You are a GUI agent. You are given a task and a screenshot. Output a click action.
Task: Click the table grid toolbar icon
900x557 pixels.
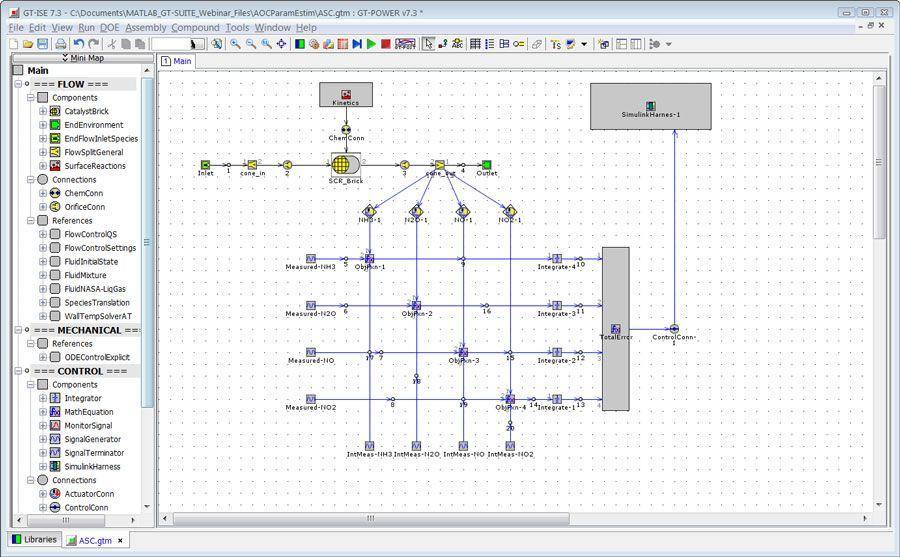(x=475, y=44)
